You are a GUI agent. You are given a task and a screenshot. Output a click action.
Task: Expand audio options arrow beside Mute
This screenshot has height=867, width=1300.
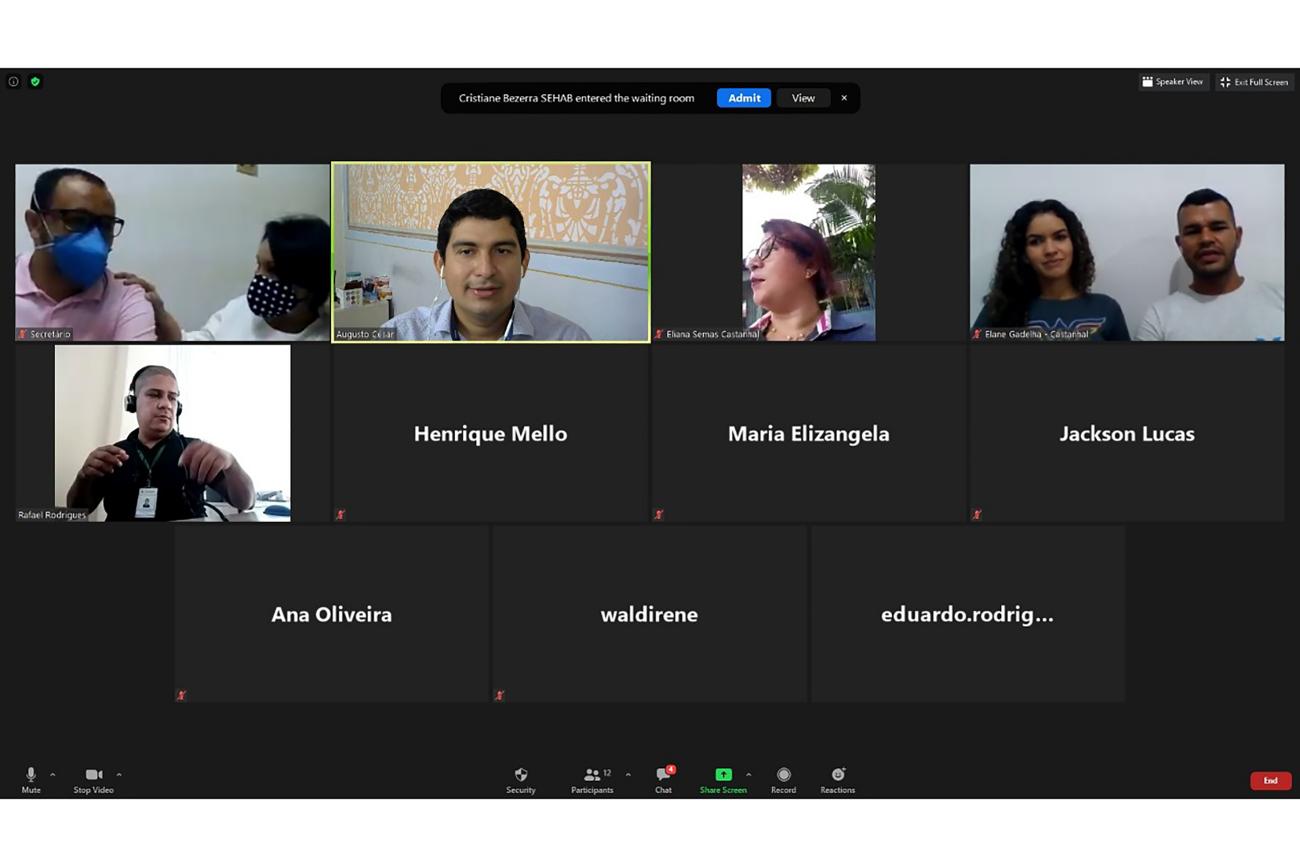point(53,775)
